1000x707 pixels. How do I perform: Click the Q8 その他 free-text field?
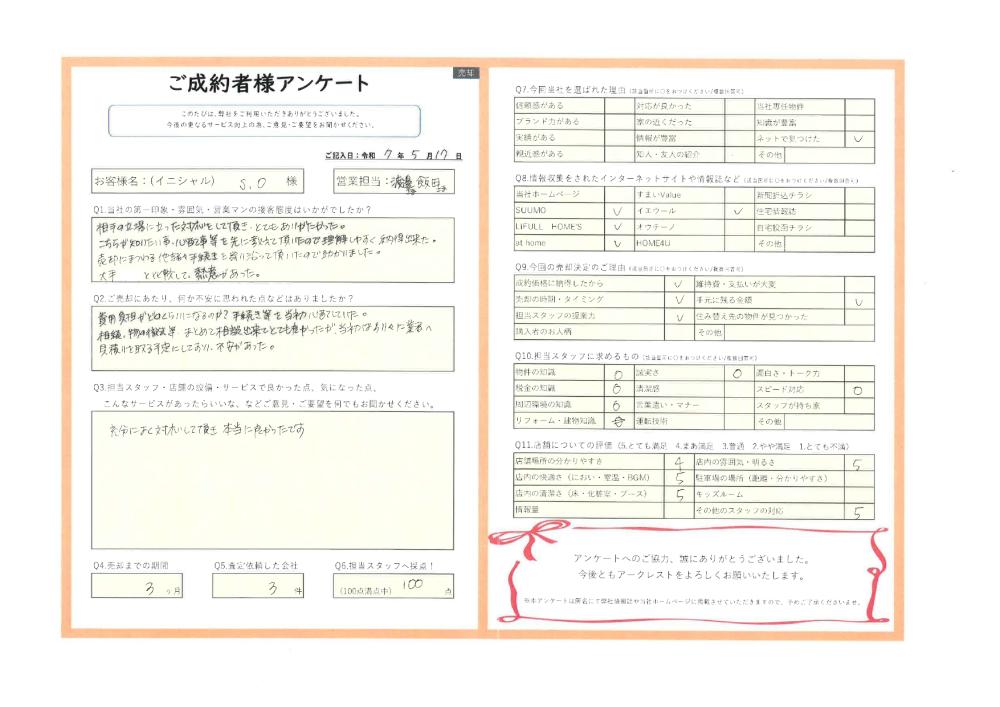[829, 244]
